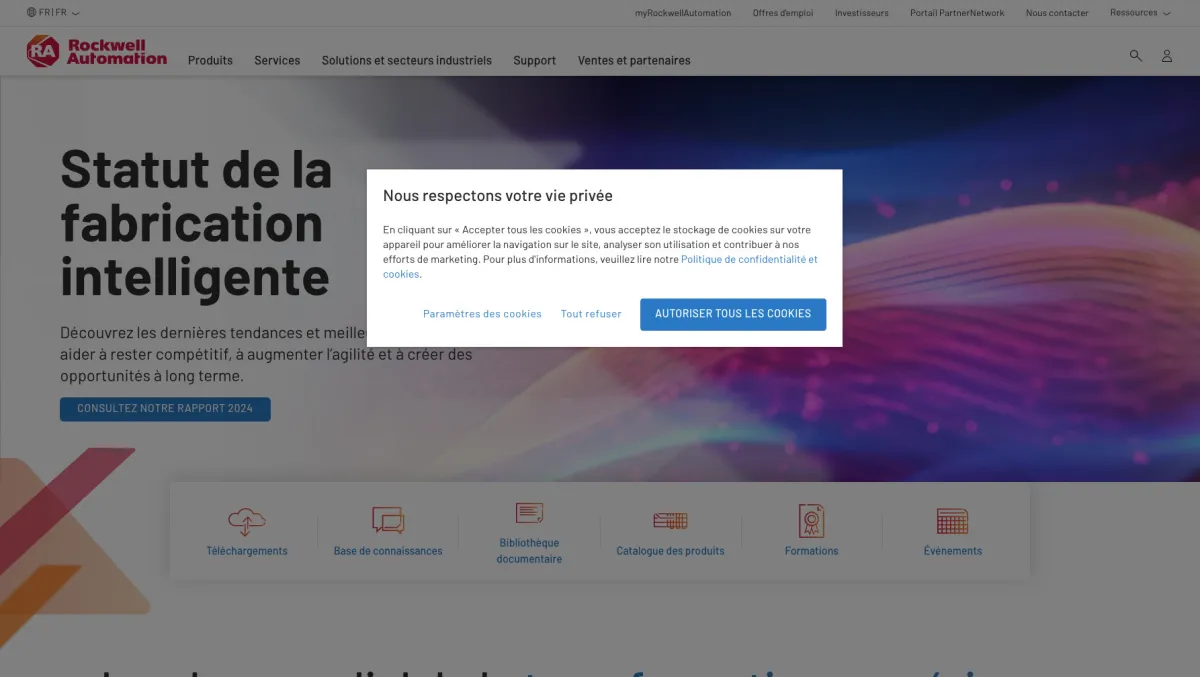1200x677 pixels.
Task: Open the Catalogue des produits text link
Action: click(670, 551)
